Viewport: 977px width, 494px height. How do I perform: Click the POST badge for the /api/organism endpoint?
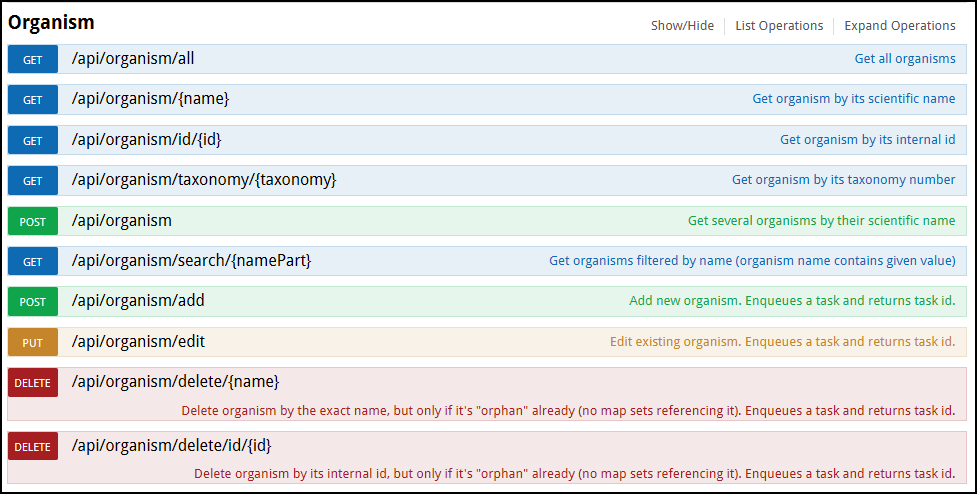(32, 222)
